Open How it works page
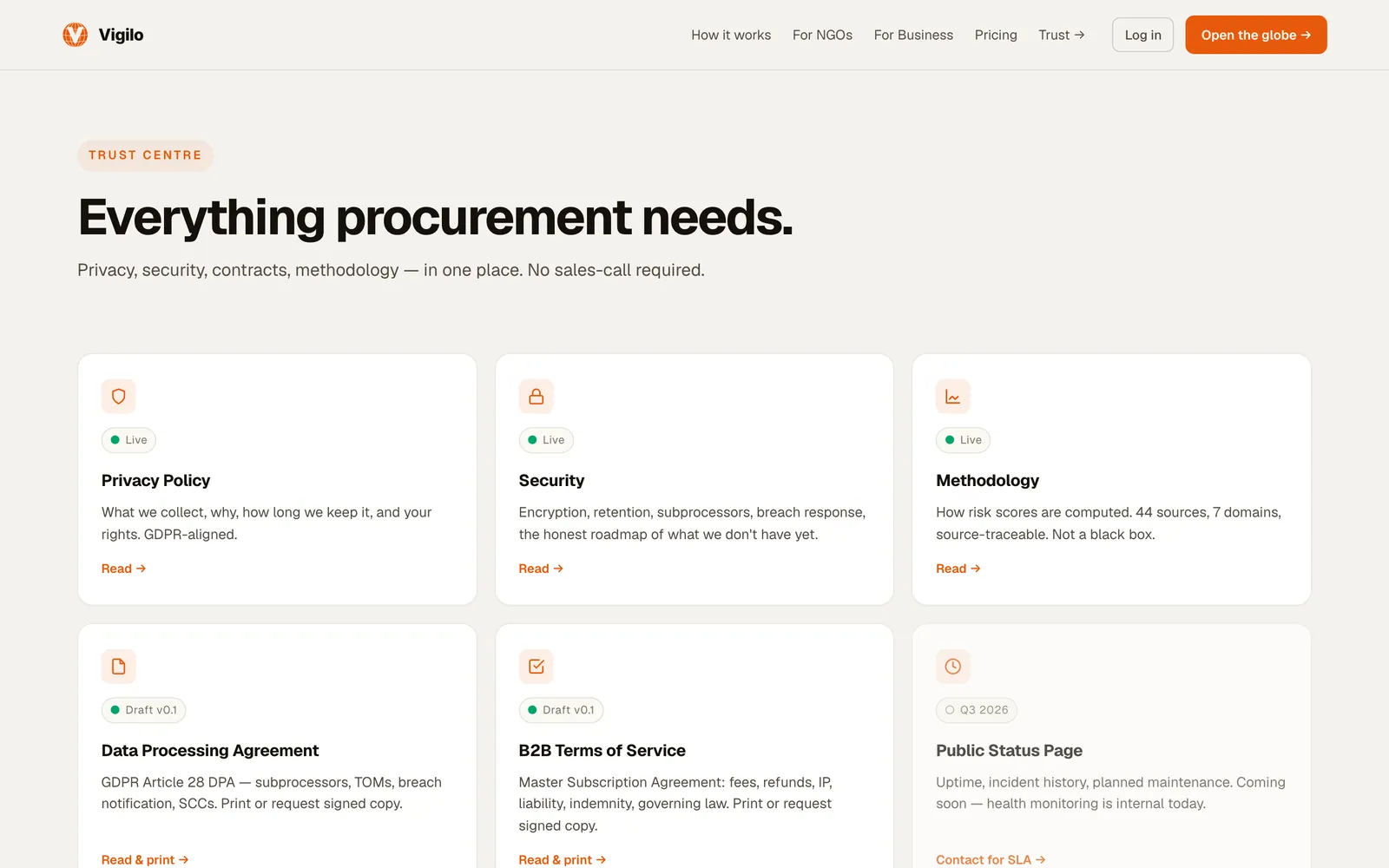 click(731, 35)
